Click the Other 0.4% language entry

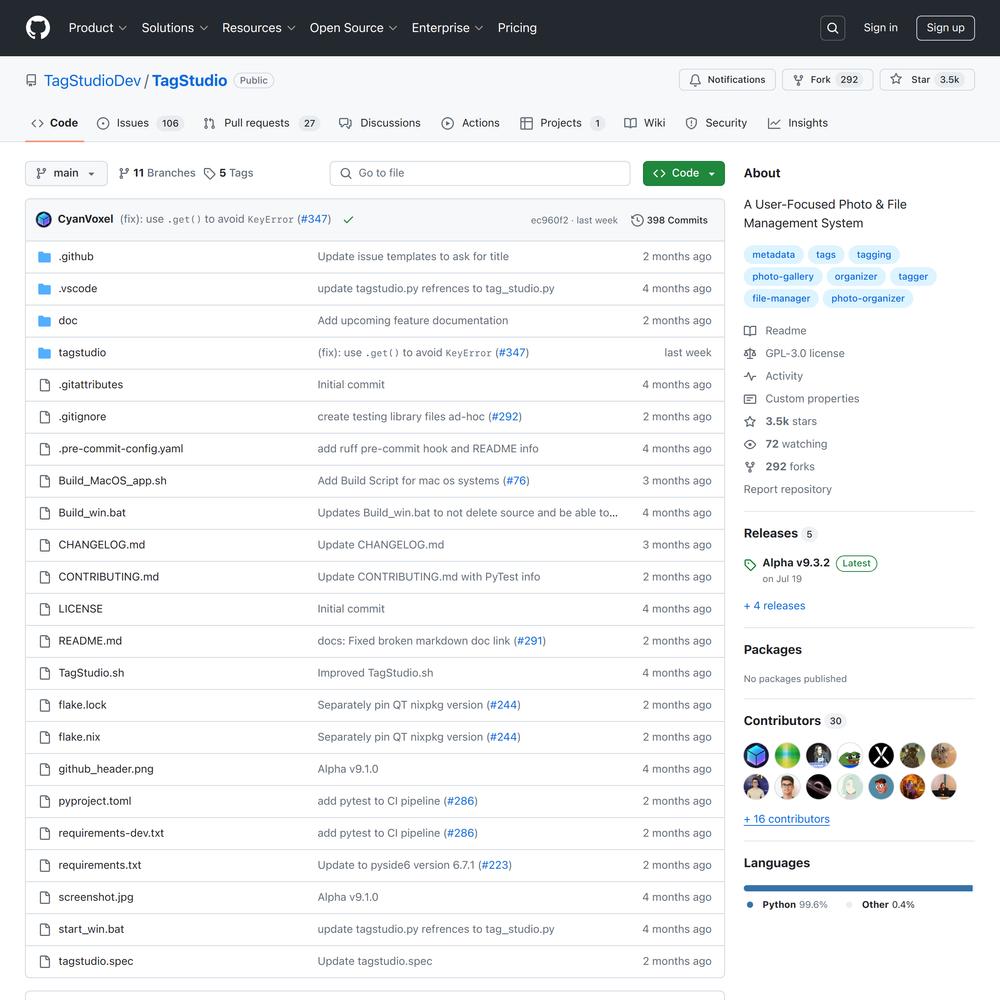[x=880, y=904]
